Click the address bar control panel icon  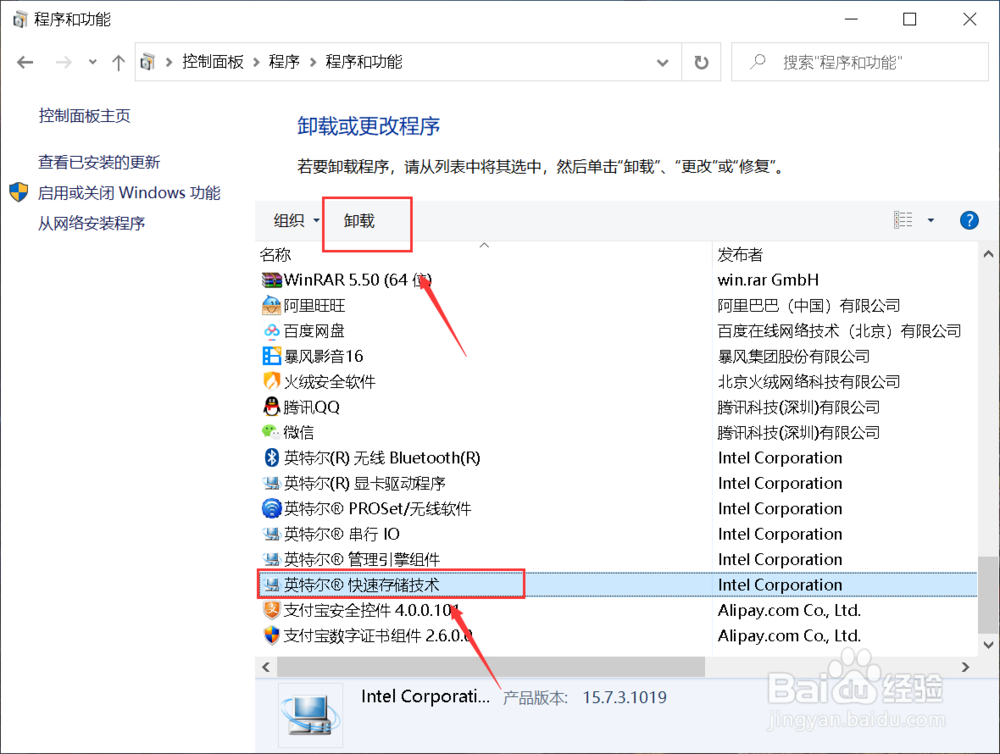click(147, 62)
